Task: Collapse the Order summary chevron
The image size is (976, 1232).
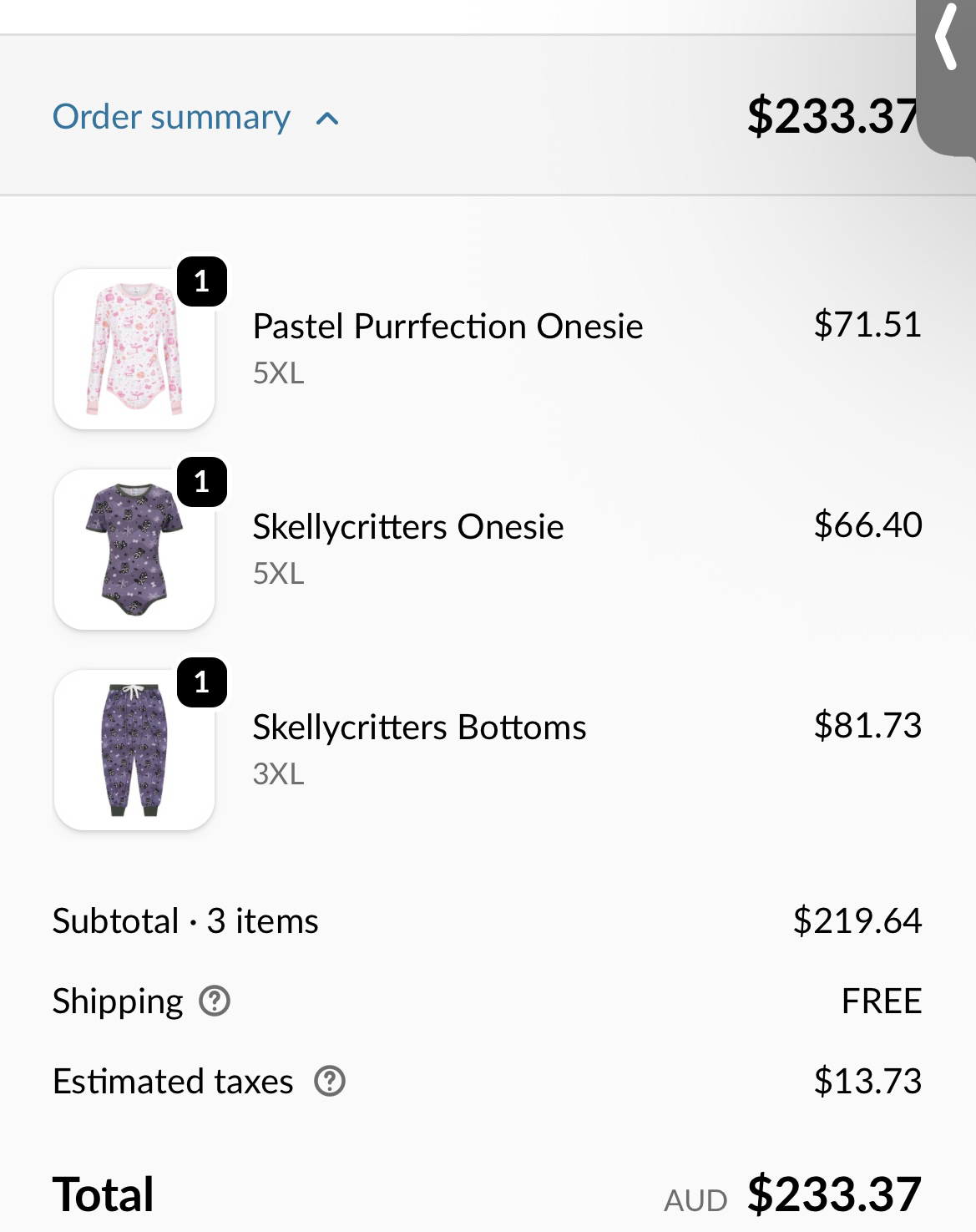Action: point(327,119)
